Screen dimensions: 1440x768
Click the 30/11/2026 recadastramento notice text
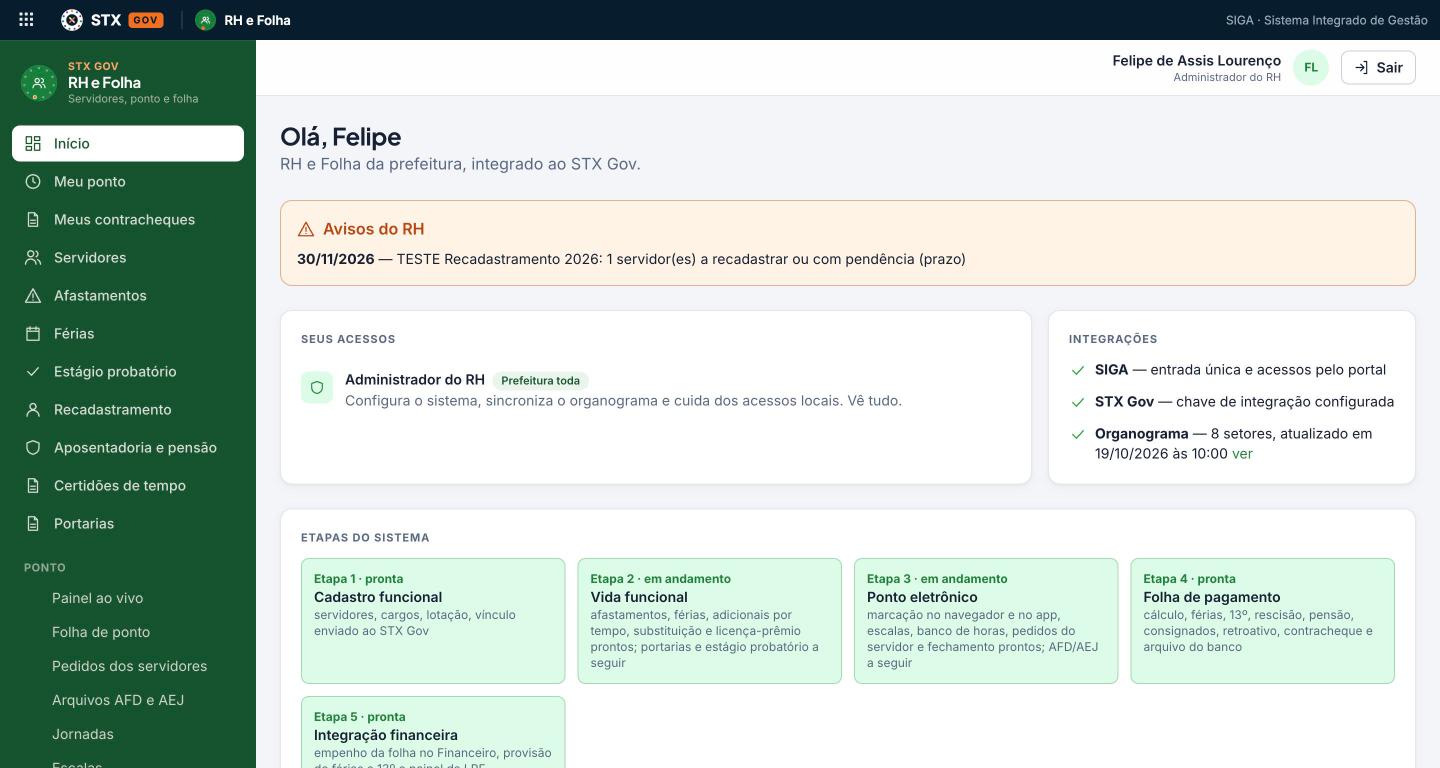tap(631, 259)
